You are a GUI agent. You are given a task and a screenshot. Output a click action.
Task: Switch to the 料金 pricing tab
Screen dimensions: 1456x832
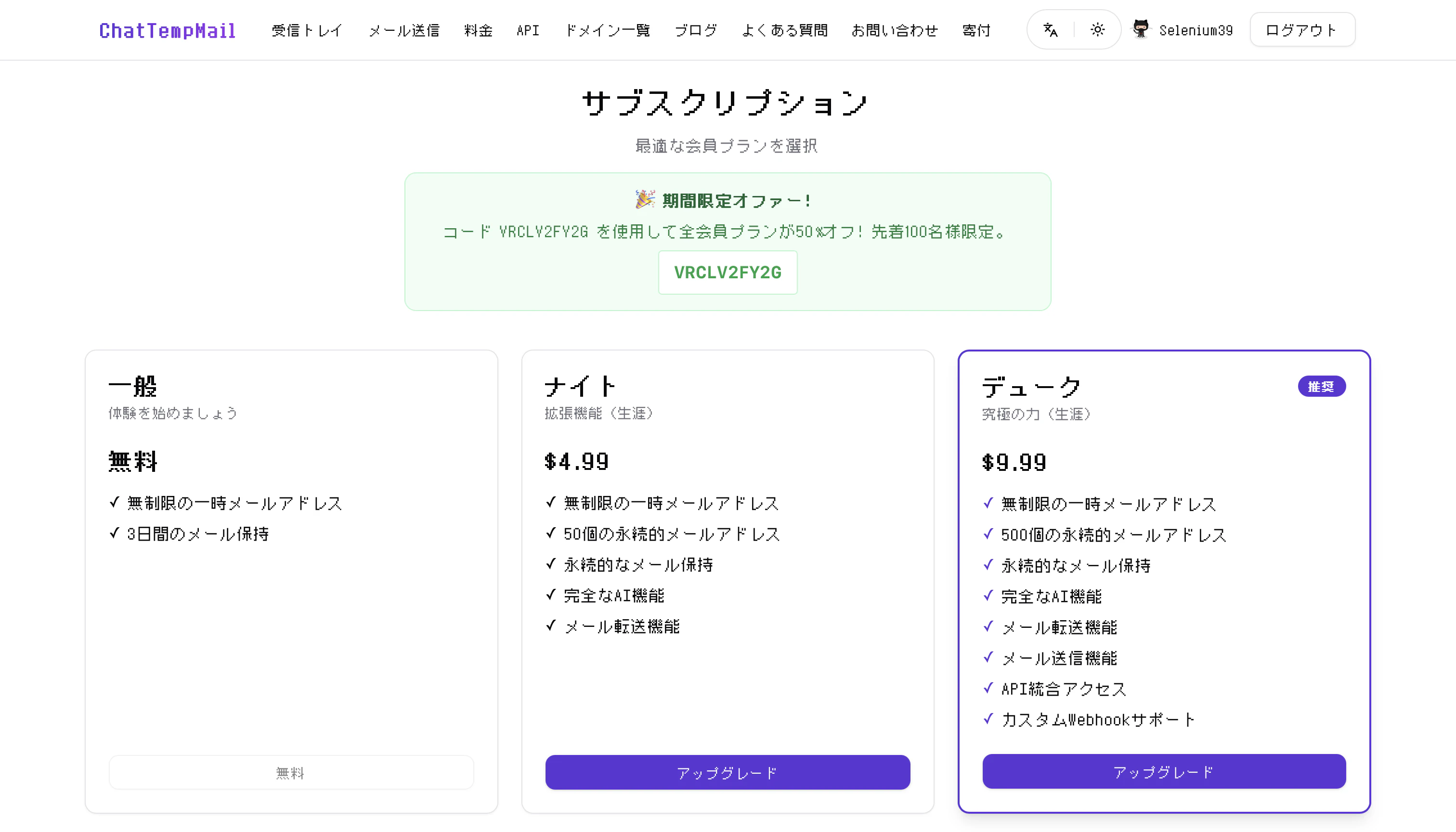(x=478, y=30)
